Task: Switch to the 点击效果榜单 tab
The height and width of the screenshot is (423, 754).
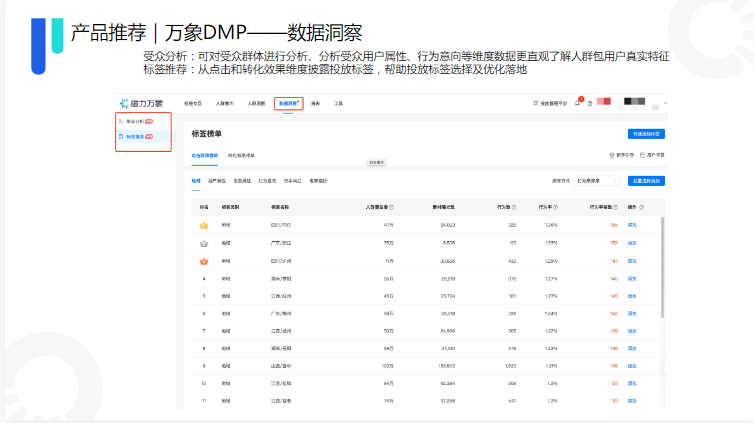Action: (204, 156)
